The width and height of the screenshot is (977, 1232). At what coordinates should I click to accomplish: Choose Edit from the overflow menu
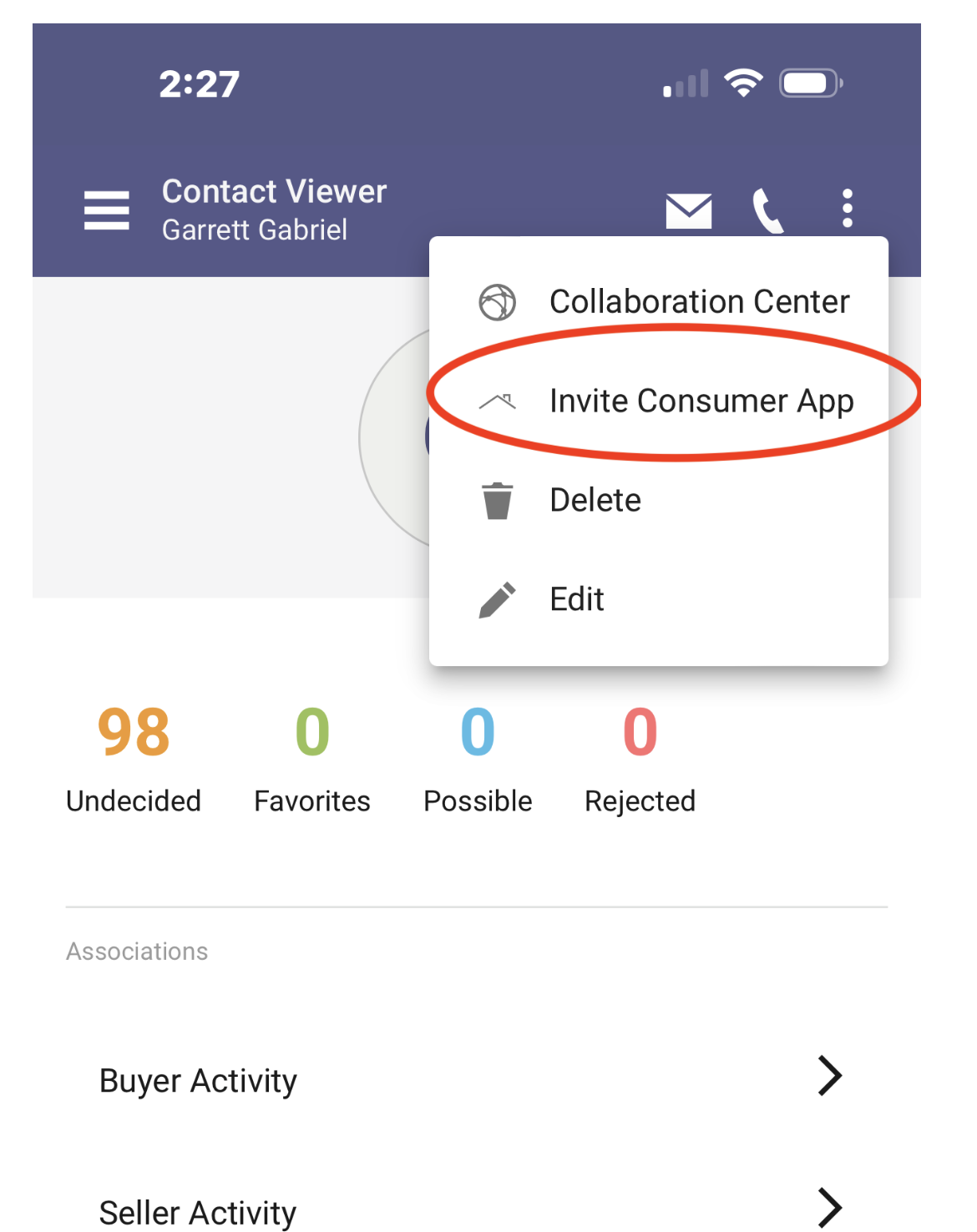[x=576, y=599]
